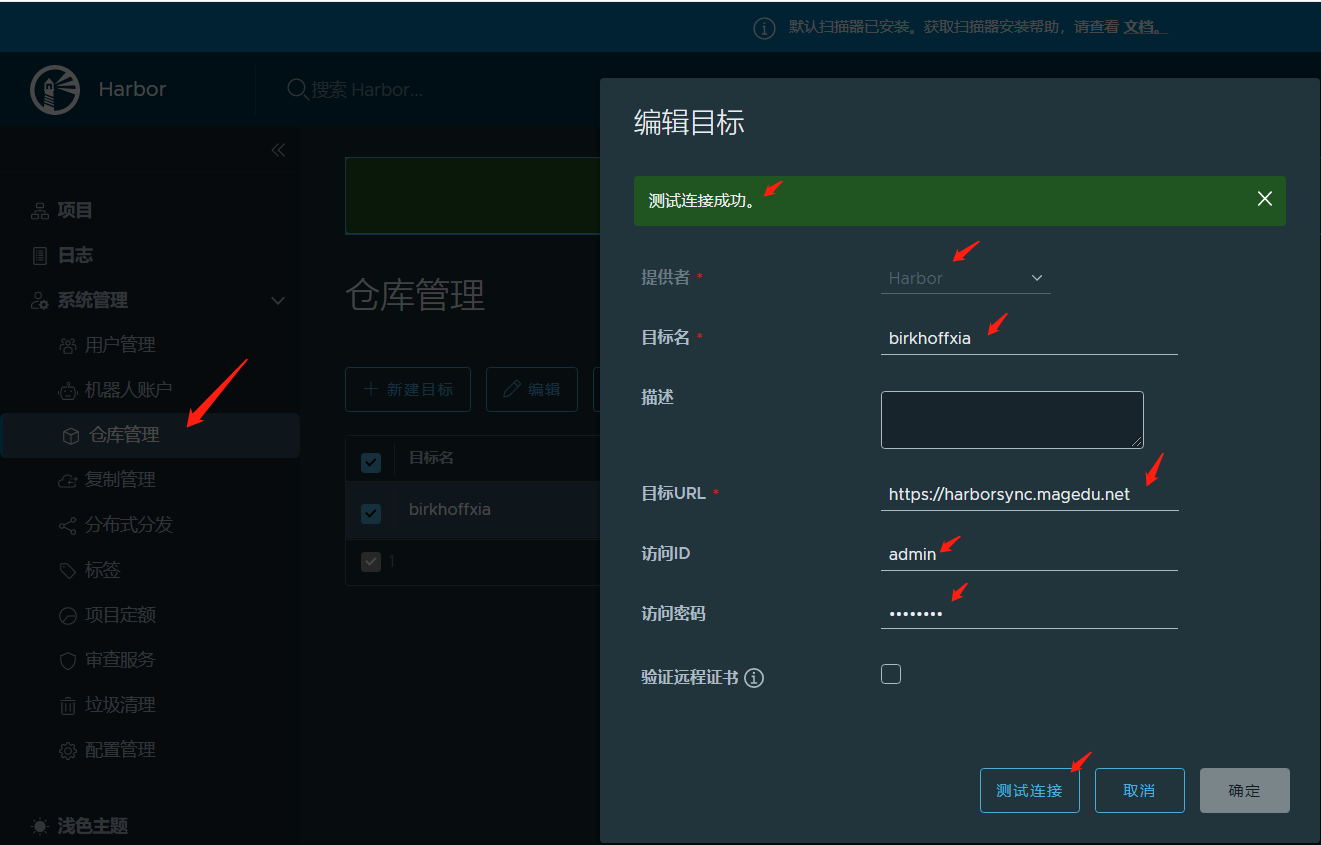Click the search magnifier icon
The height and width of the screenshot is (845, 1321).
click(297, 89)
